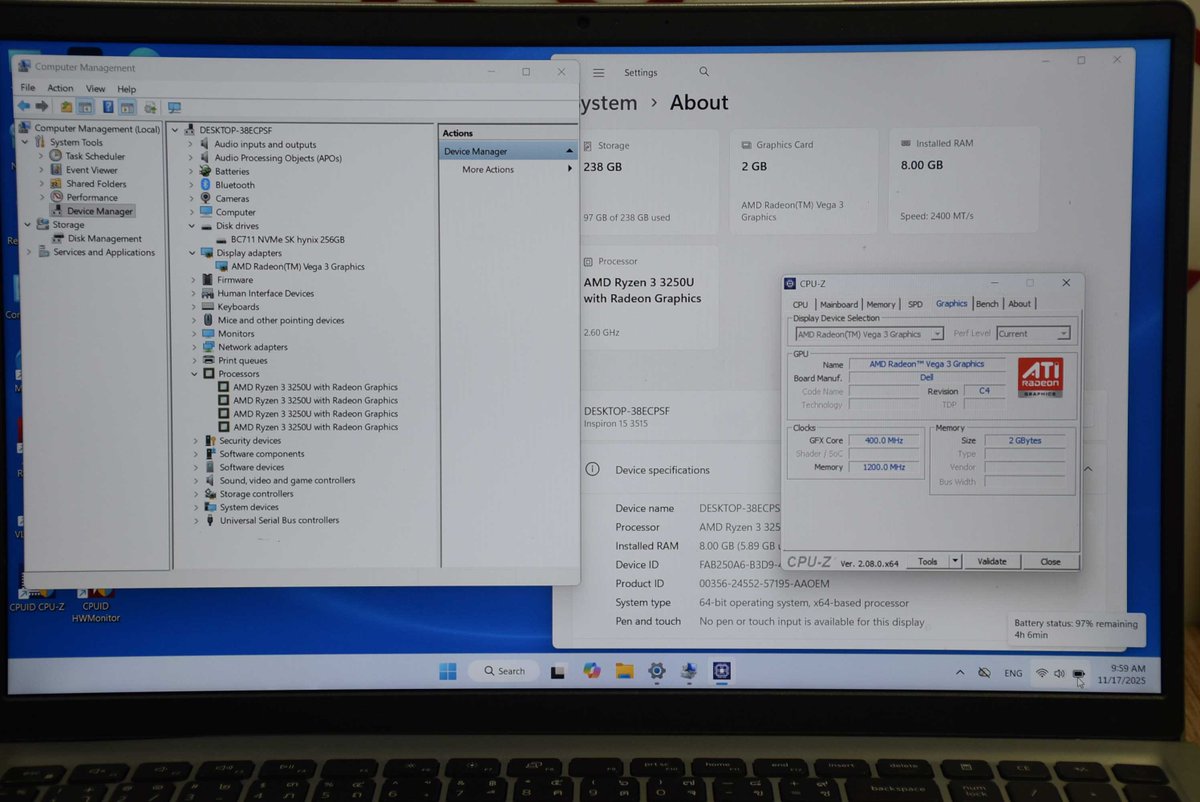Collapse the Processors node in Device Manager

[x=194, y=374]
